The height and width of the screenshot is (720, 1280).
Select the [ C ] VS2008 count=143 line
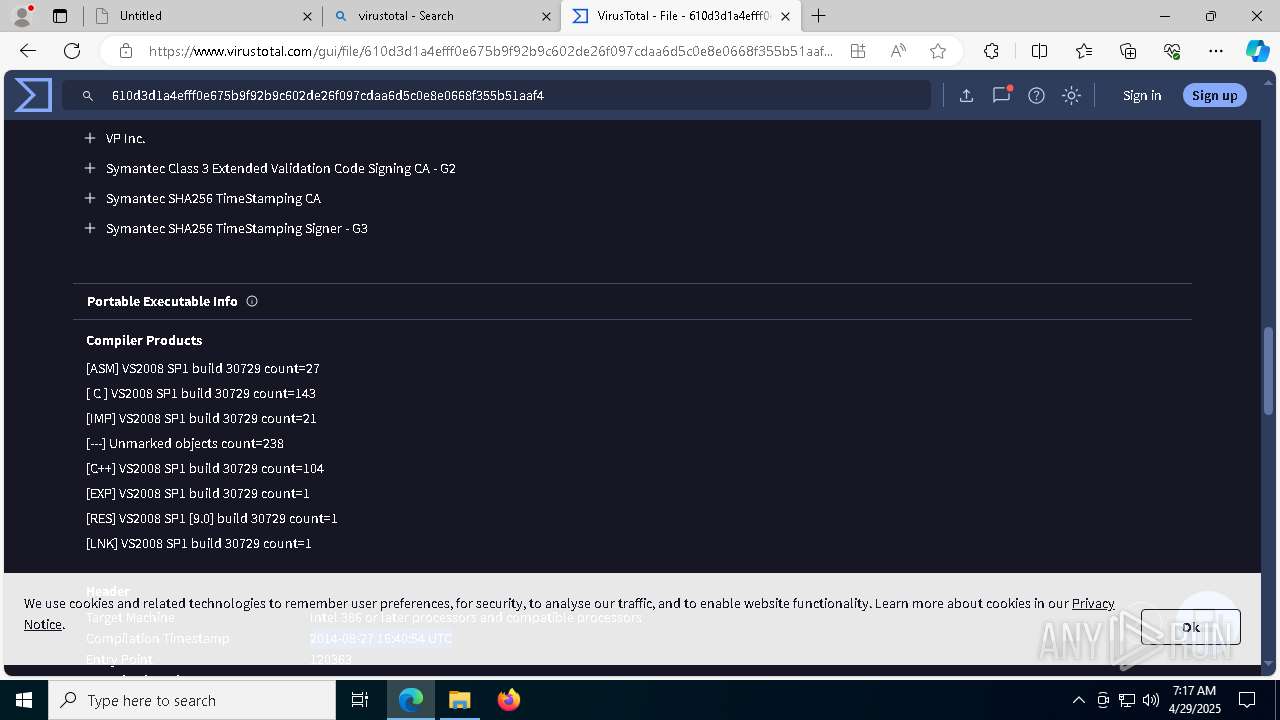(x=201, y=393)
